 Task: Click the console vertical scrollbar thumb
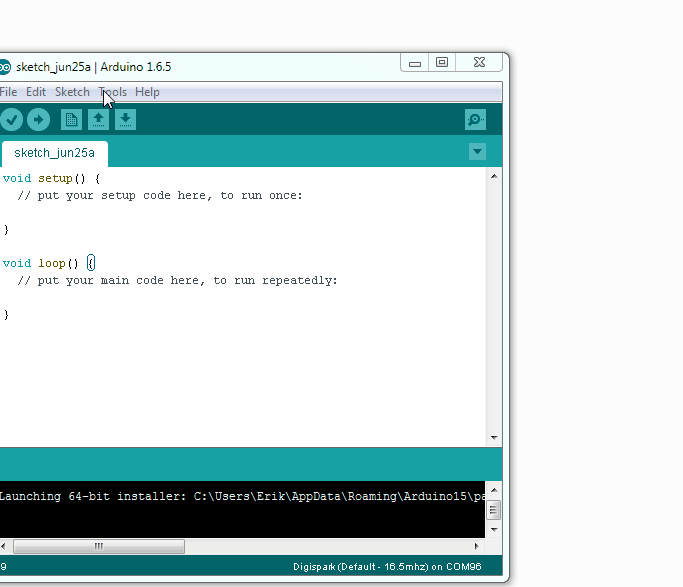coord(494,510)
